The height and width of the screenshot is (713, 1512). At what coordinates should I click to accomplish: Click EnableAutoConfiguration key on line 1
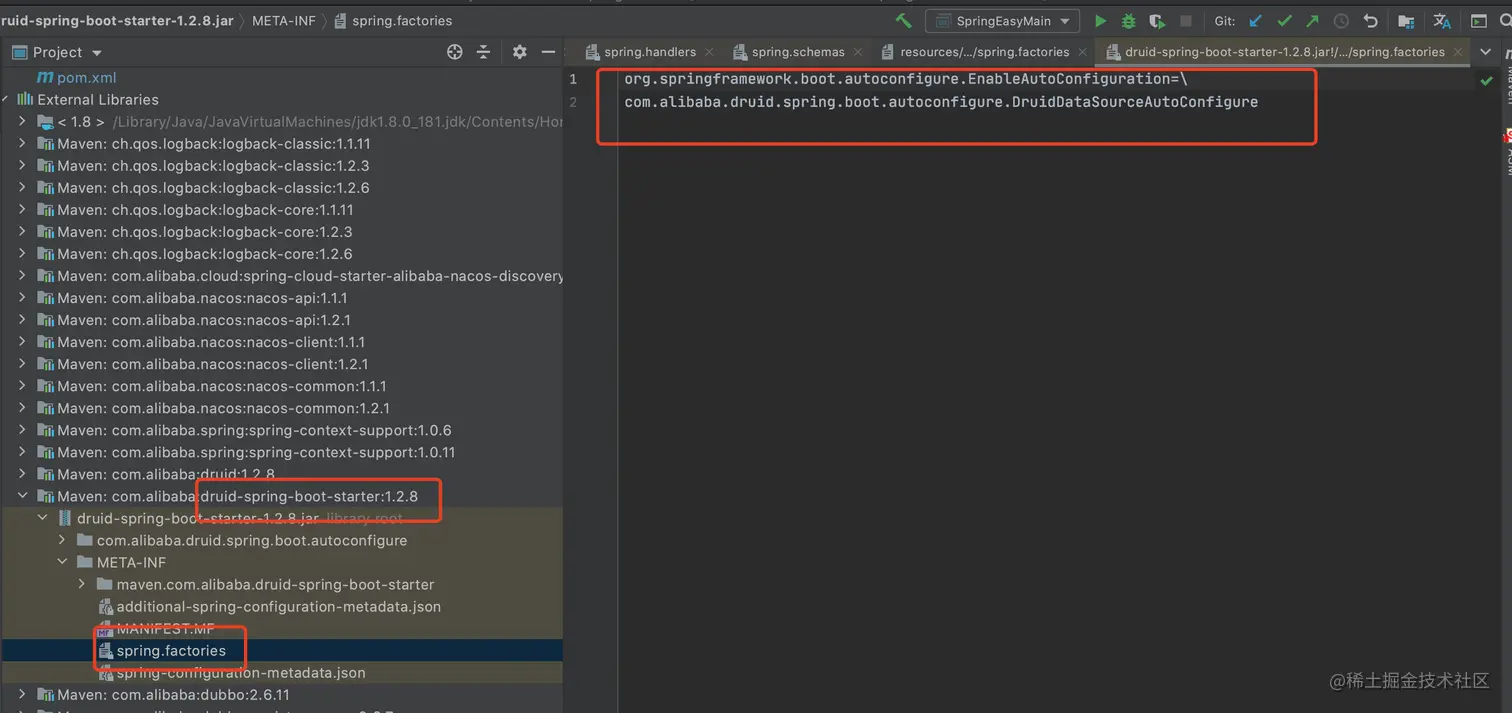1067,78
